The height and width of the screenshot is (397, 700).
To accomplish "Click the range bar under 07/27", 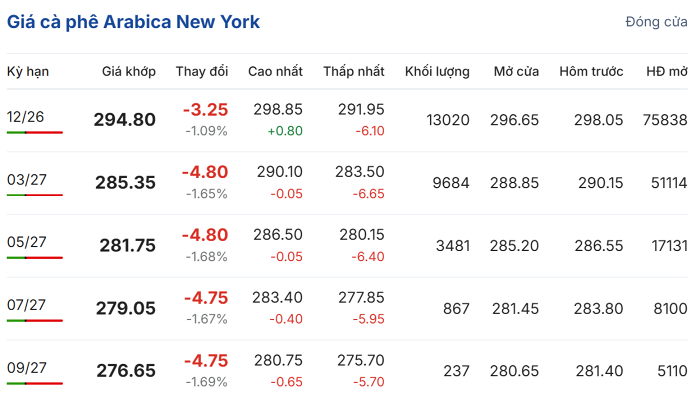I will (35, 321).
